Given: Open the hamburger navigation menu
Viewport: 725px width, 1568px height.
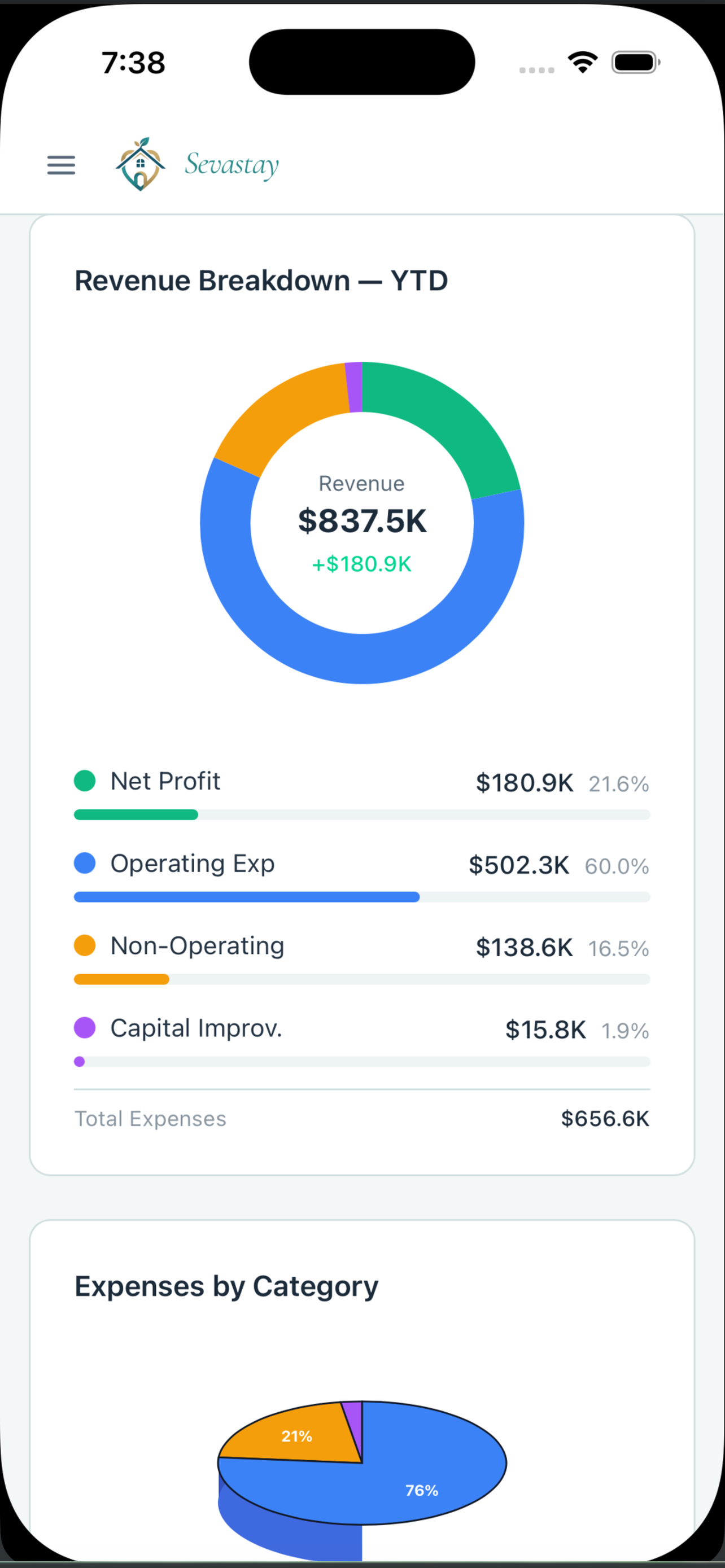Looking at the screenshot, I should 62,165.
